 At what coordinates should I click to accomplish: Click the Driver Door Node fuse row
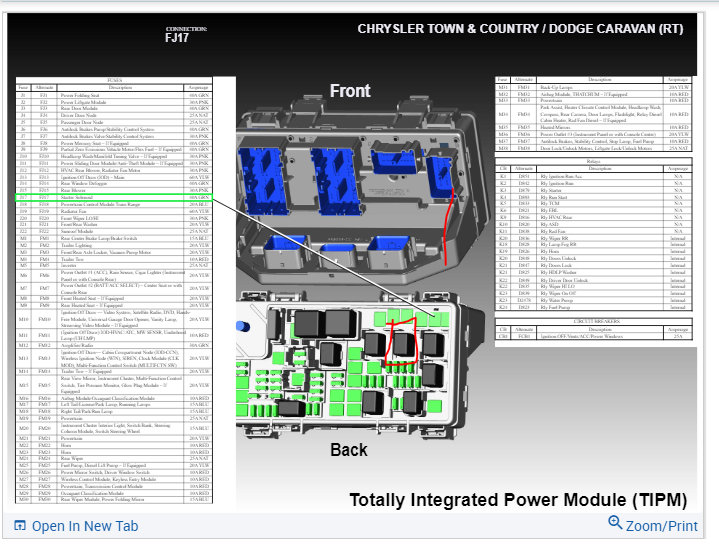(x=114, y=116)
